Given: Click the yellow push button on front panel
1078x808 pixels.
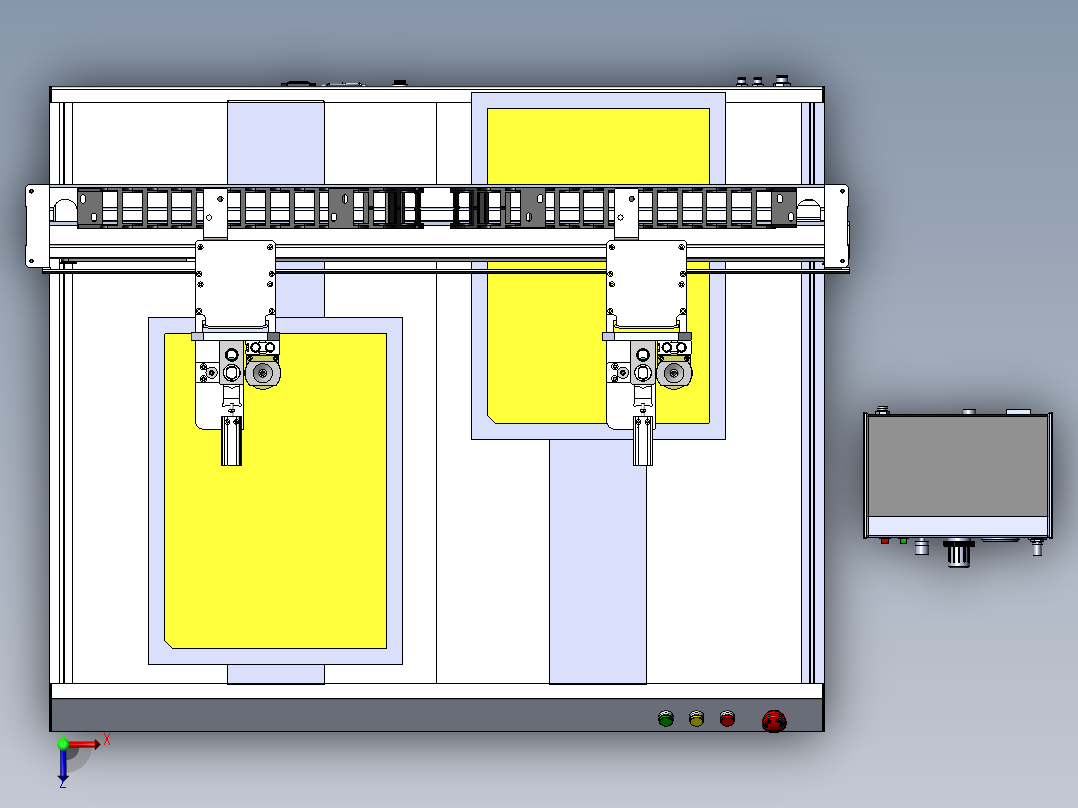Looking at the screenshot, I should pos(696,718).
